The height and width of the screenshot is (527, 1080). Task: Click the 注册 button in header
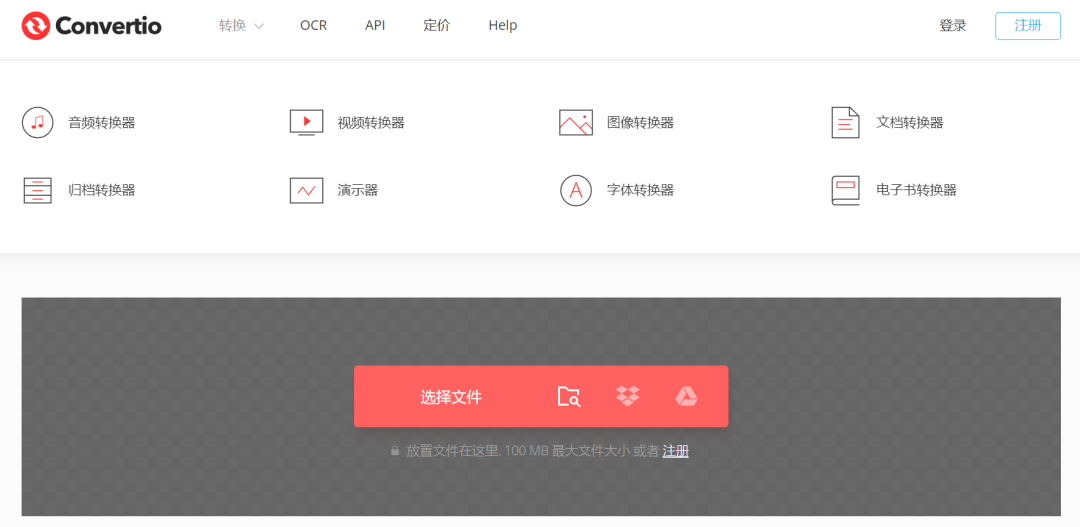click(x=1027, y=26)
